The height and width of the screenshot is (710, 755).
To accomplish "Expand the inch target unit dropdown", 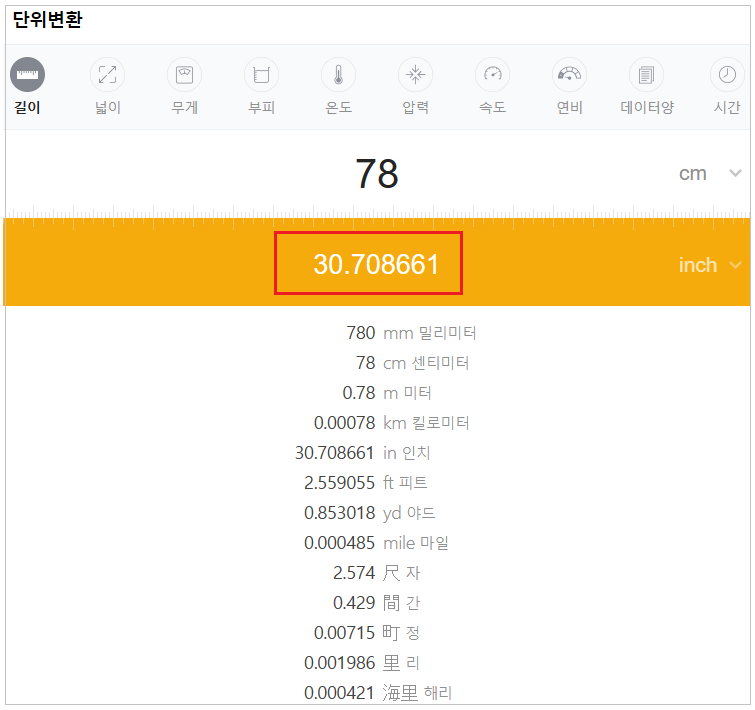I will click(710, 265).
